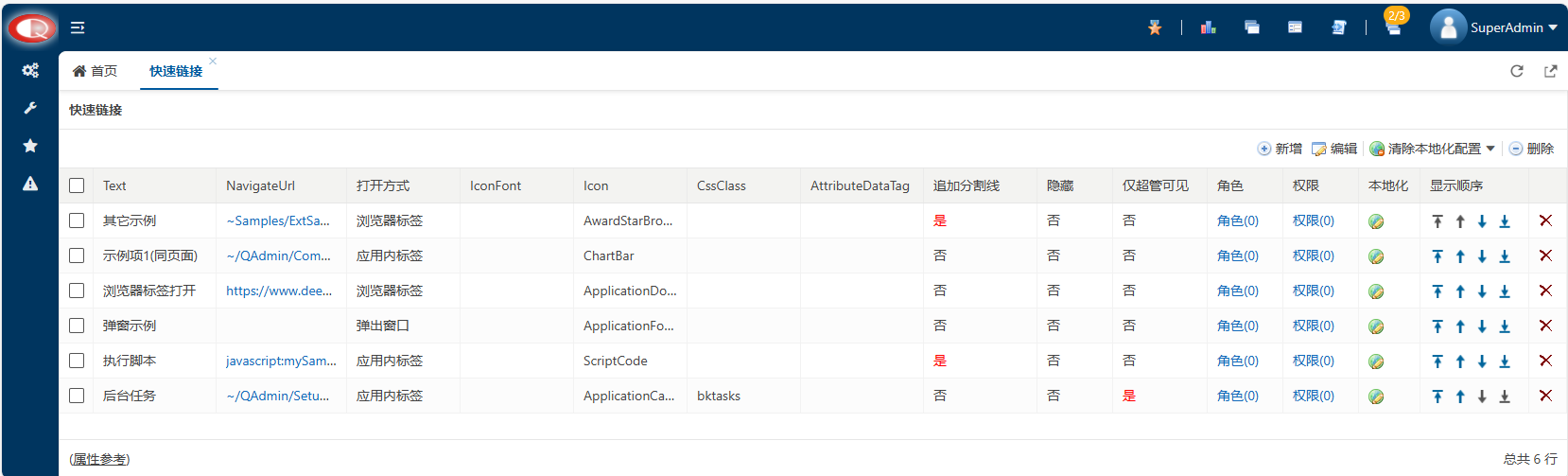Image resolution: width=1568 pixels, height=476 pixels.
Task: Switch to the 首页 tab
Action: [96, 71]
